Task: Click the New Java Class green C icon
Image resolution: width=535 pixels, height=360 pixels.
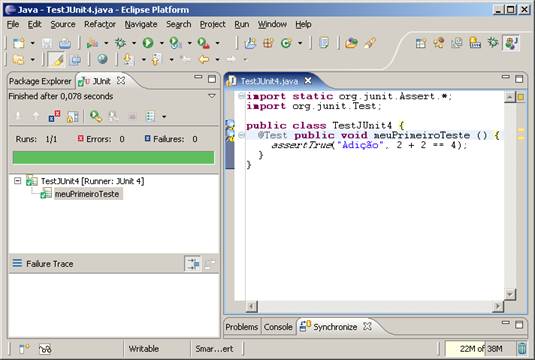Action: (286, 43)
